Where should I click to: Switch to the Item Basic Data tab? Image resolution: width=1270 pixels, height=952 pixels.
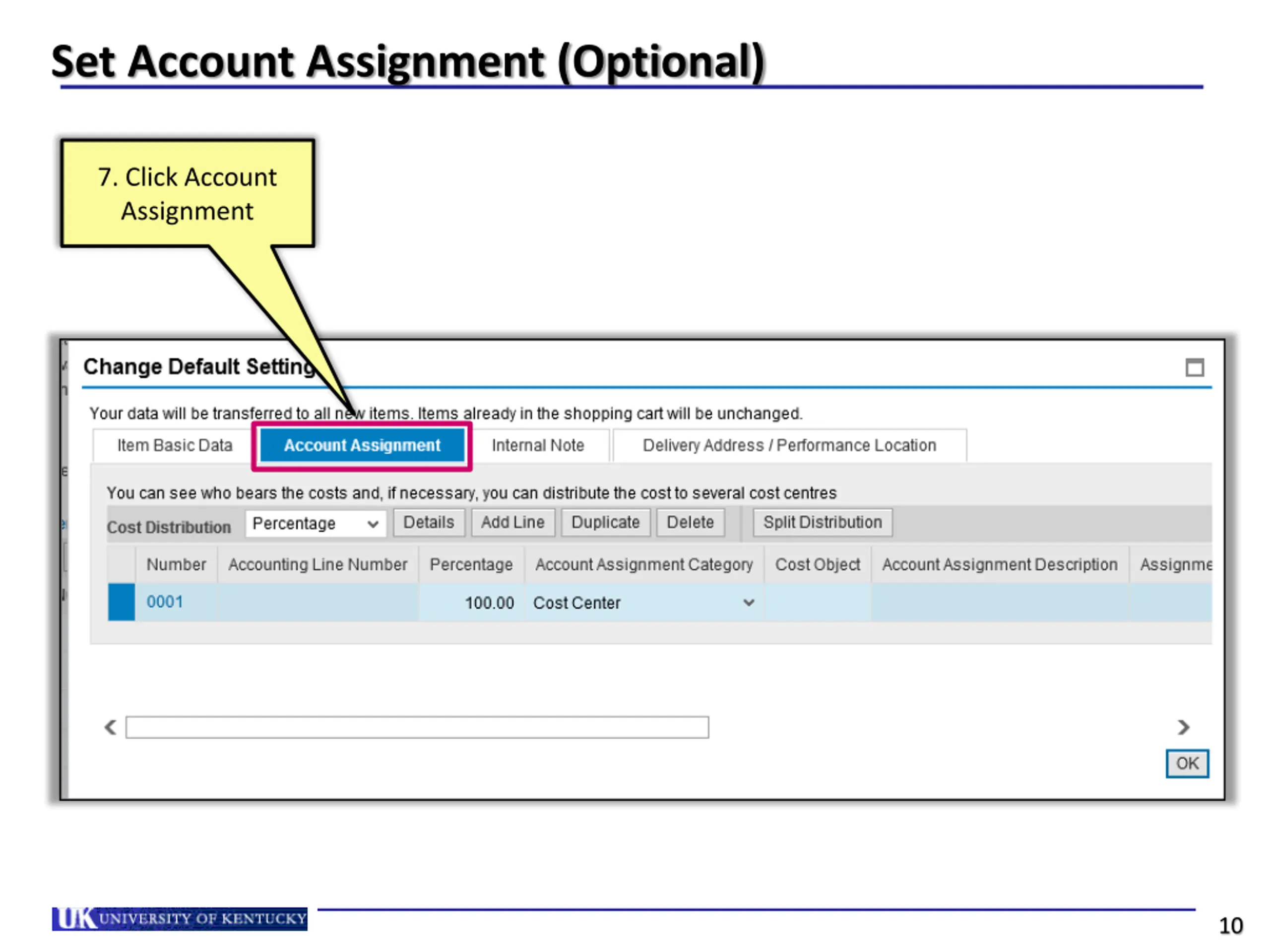tap(175, 445)
